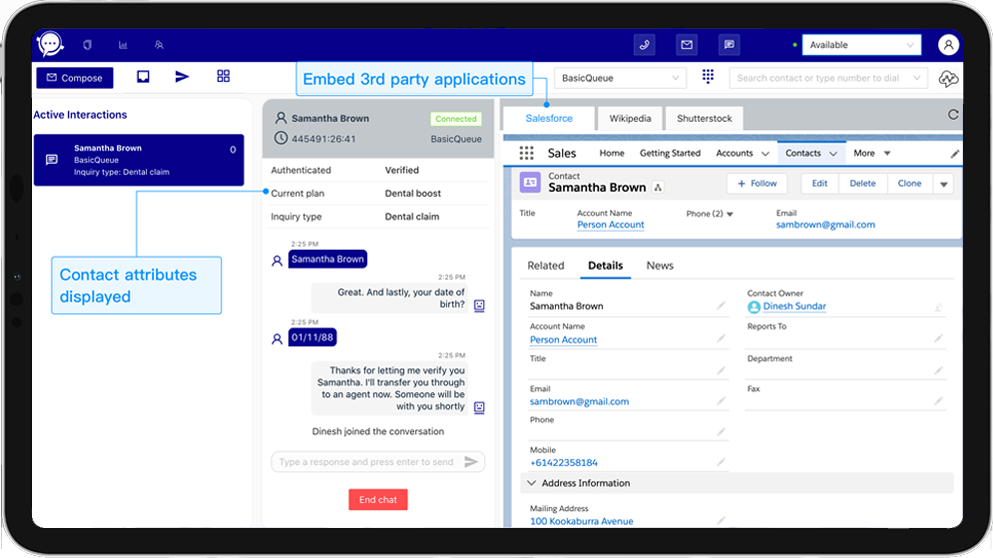Edit the Account Name field pencil
This screenshot has width=993, height=558.
click(x=721, y=339)
